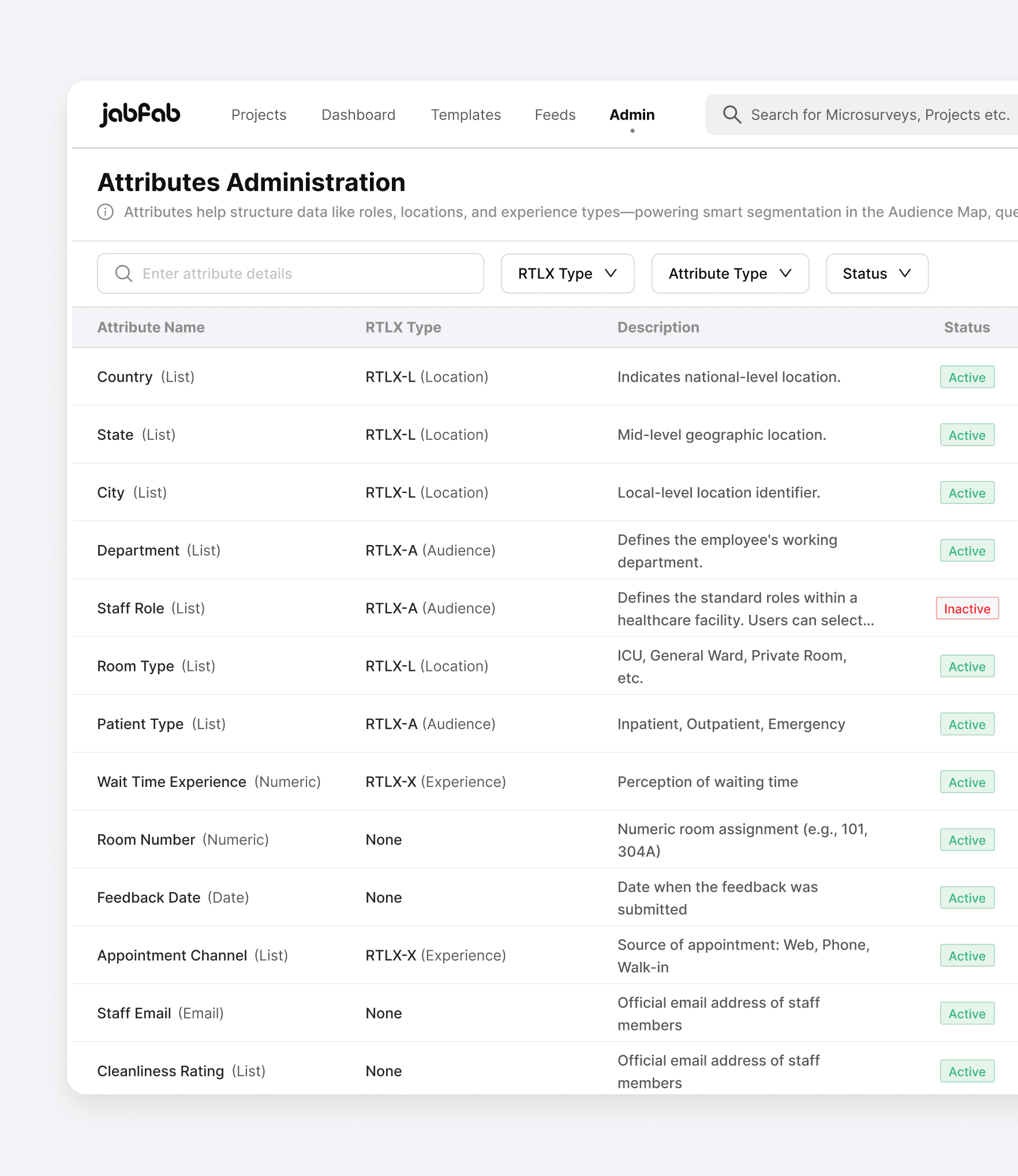Switch to the Templates tab
Viewport: 1018px width, 1176px height.
point(466,115)
